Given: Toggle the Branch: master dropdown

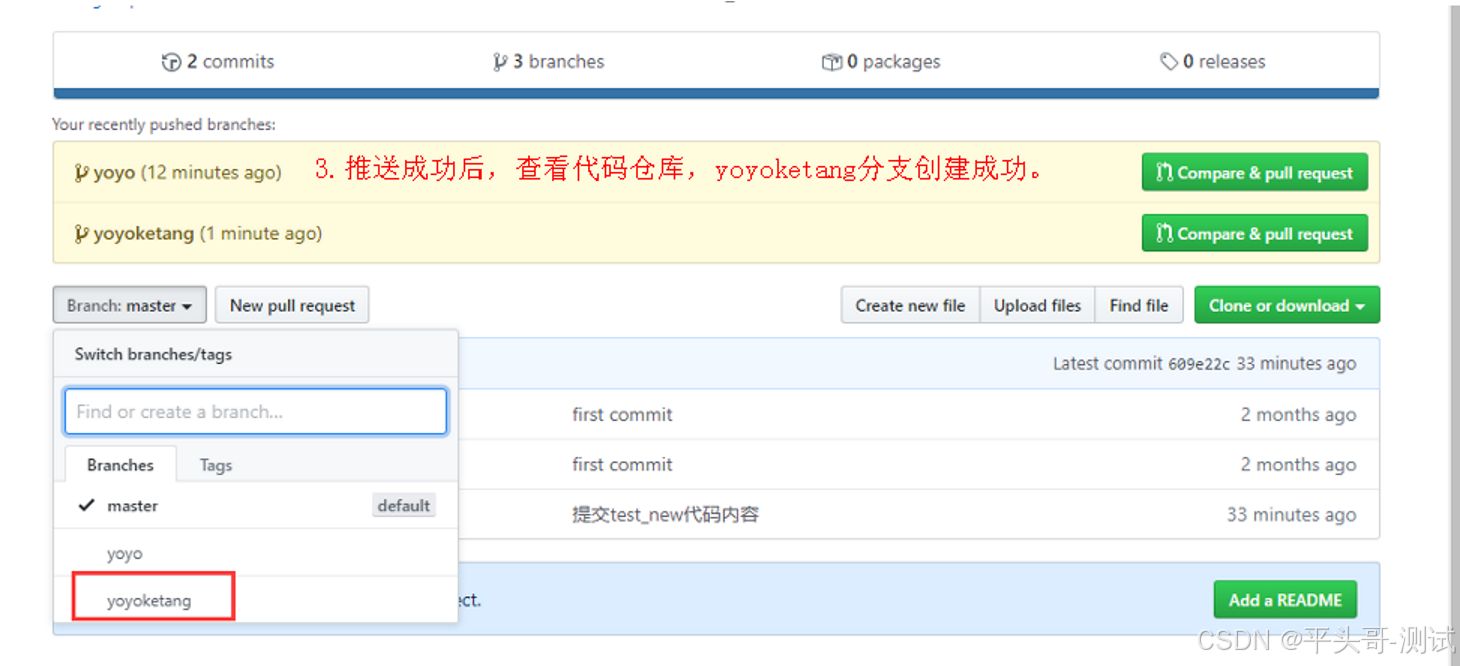Looking at the screenshot, I should 130,305.
